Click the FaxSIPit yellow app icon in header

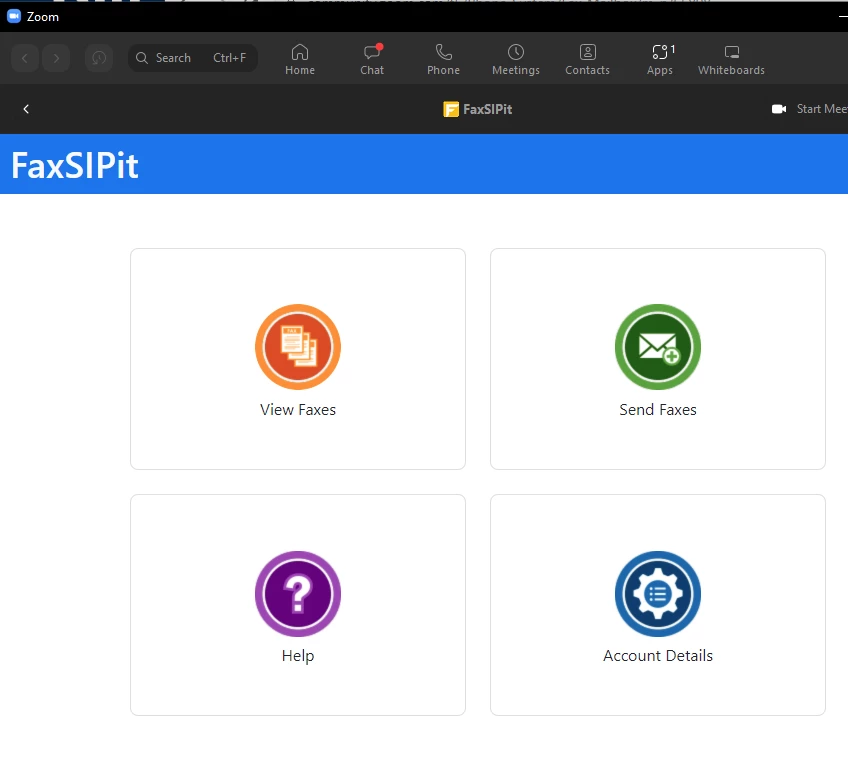pos(450,109)
